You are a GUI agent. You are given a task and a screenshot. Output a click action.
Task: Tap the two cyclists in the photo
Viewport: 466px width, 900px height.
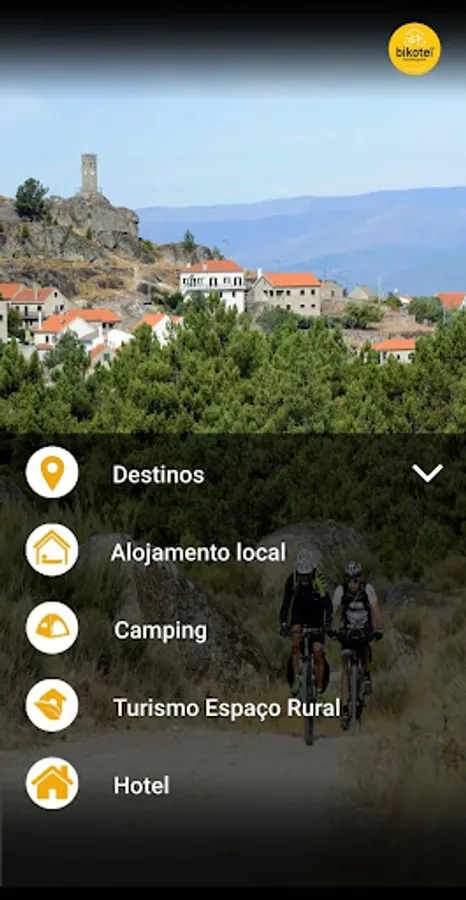point(331,643)
